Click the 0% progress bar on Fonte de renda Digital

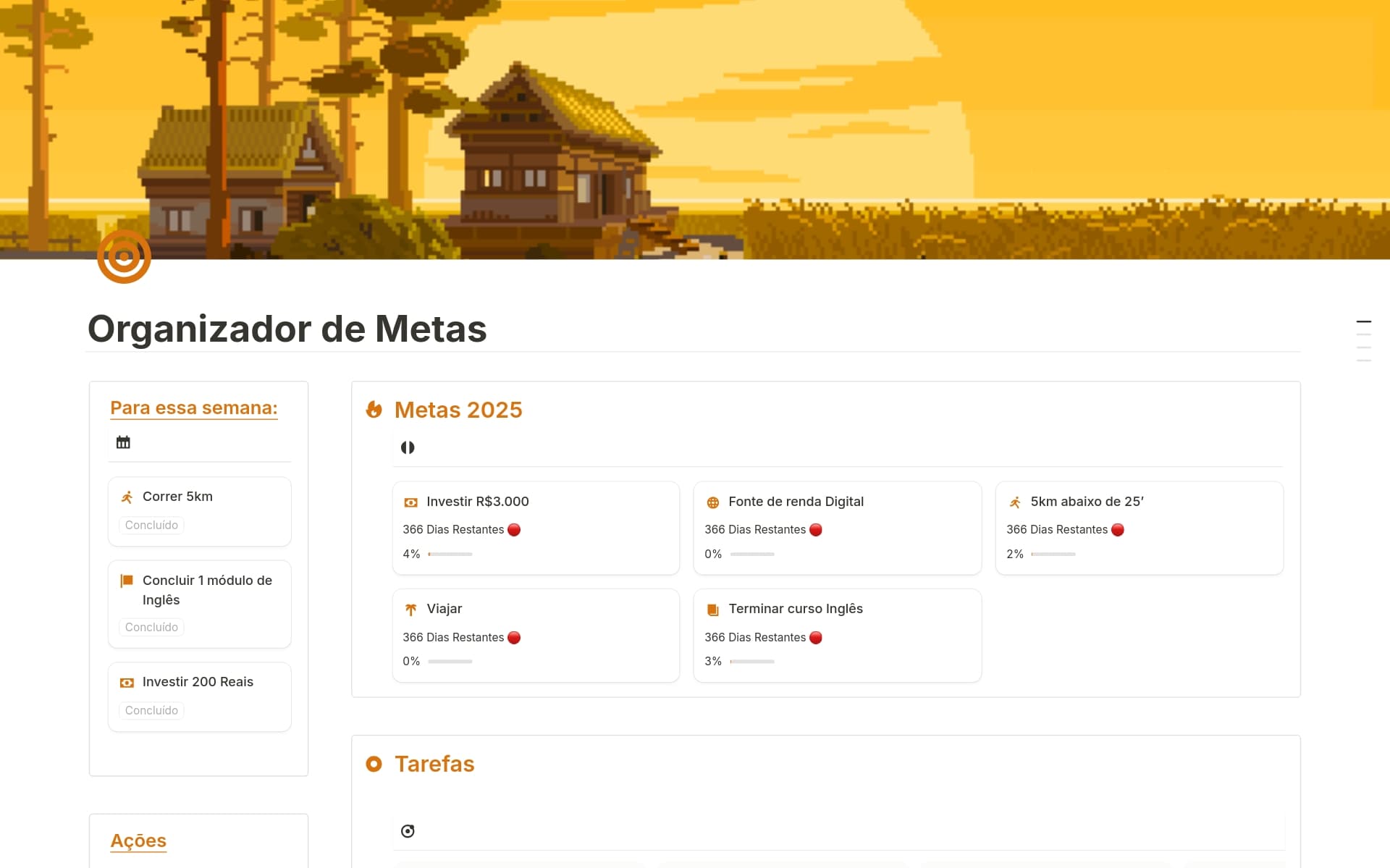[752, 554]
